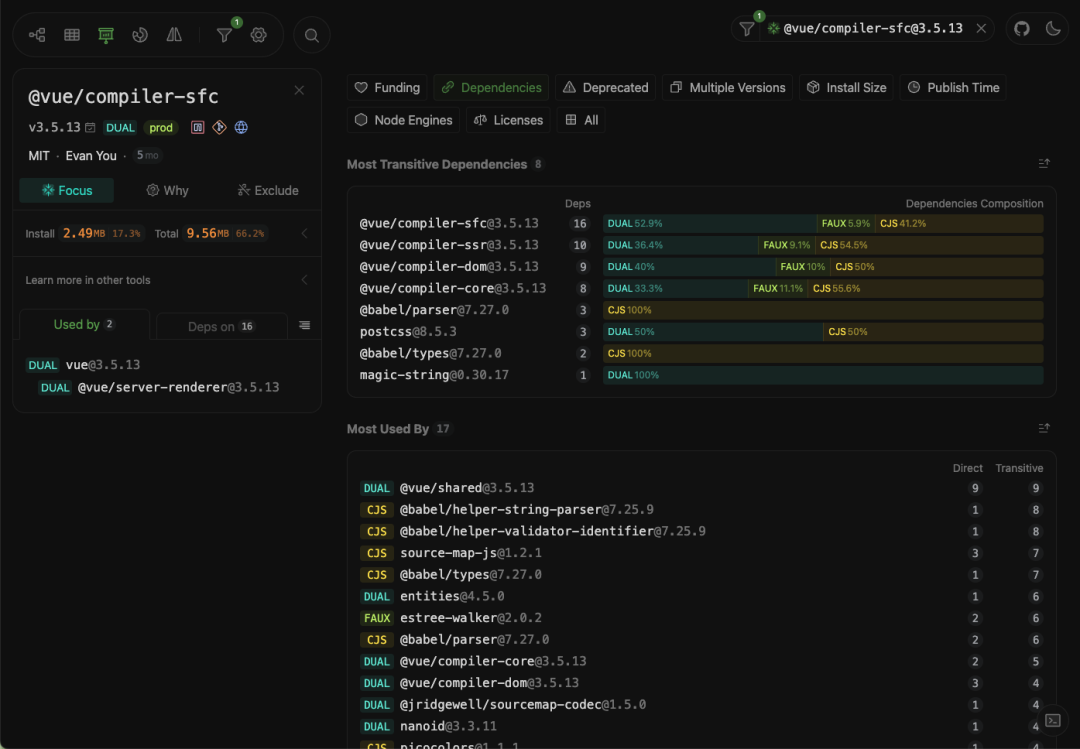
Task: Toggle dependency list view mode icon
Action: tap(304, 325)
